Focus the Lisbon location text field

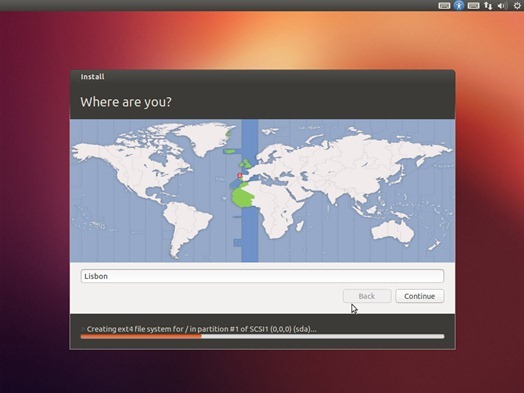262,276
